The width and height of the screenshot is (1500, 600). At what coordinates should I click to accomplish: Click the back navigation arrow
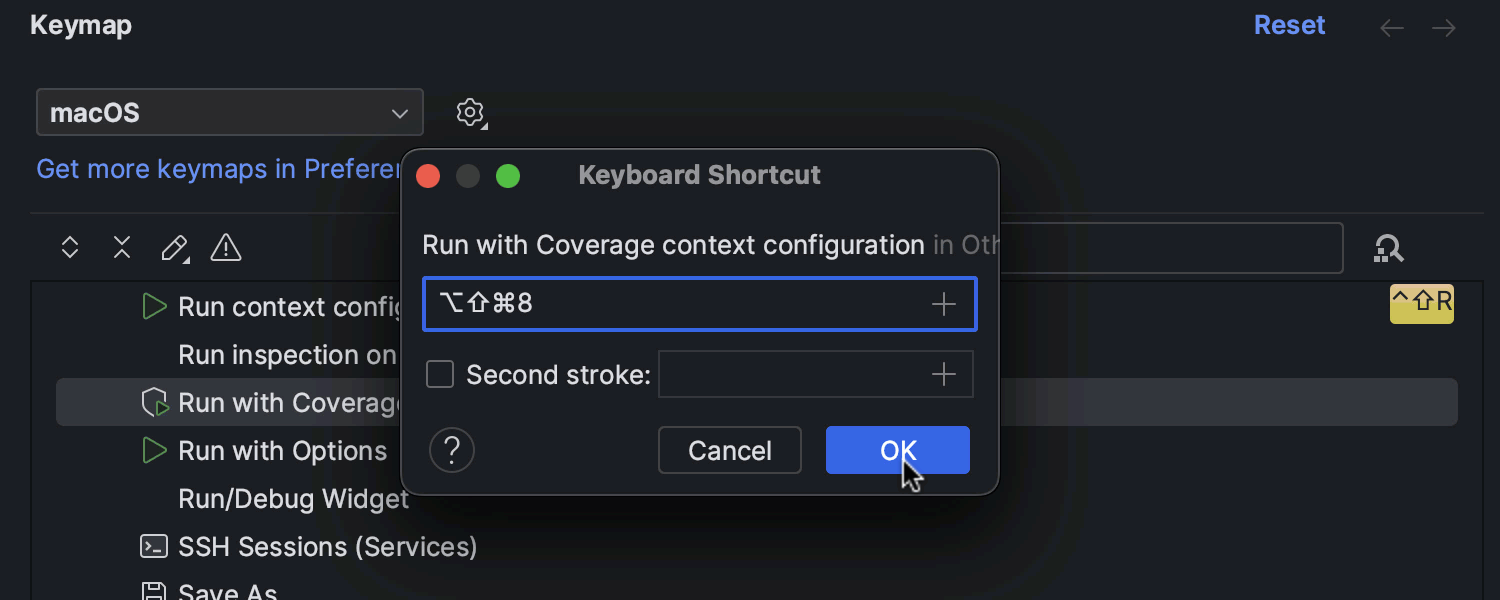[x=1391, y=28]
